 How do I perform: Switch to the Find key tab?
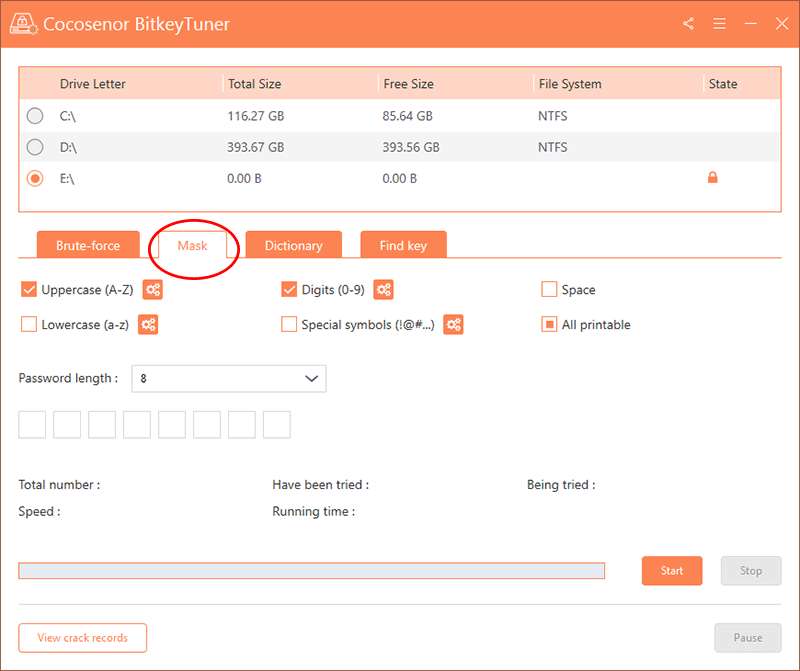point(403,245)
